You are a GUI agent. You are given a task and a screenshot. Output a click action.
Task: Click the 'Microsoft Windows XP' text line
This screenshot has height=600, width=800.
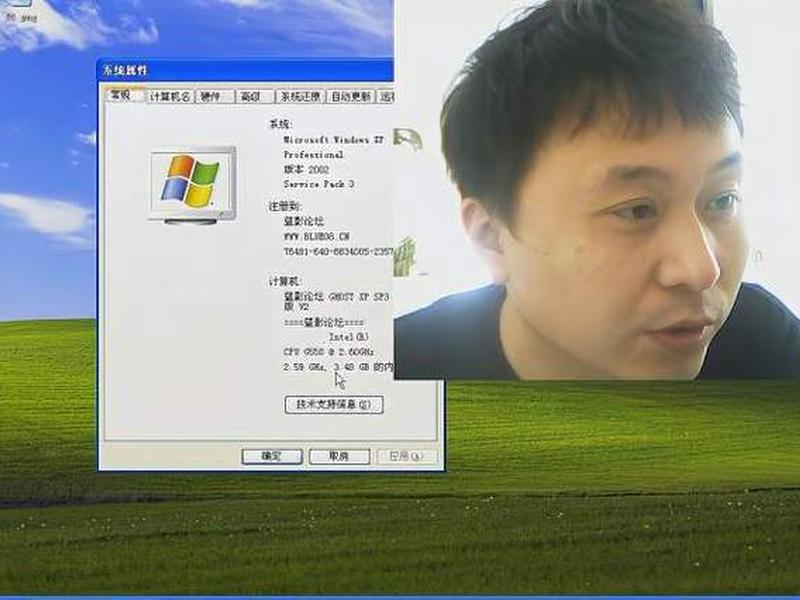click(334, 139)
